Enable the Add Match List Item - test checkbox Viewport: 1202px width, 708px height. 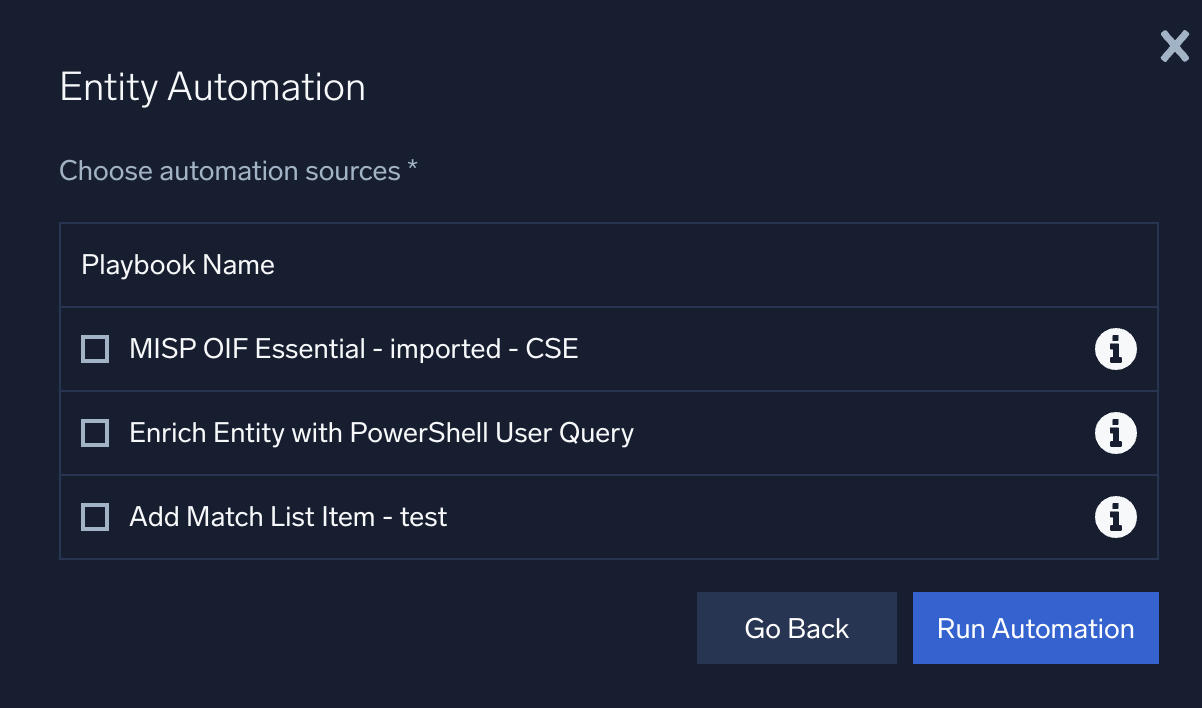pos(94,517)
